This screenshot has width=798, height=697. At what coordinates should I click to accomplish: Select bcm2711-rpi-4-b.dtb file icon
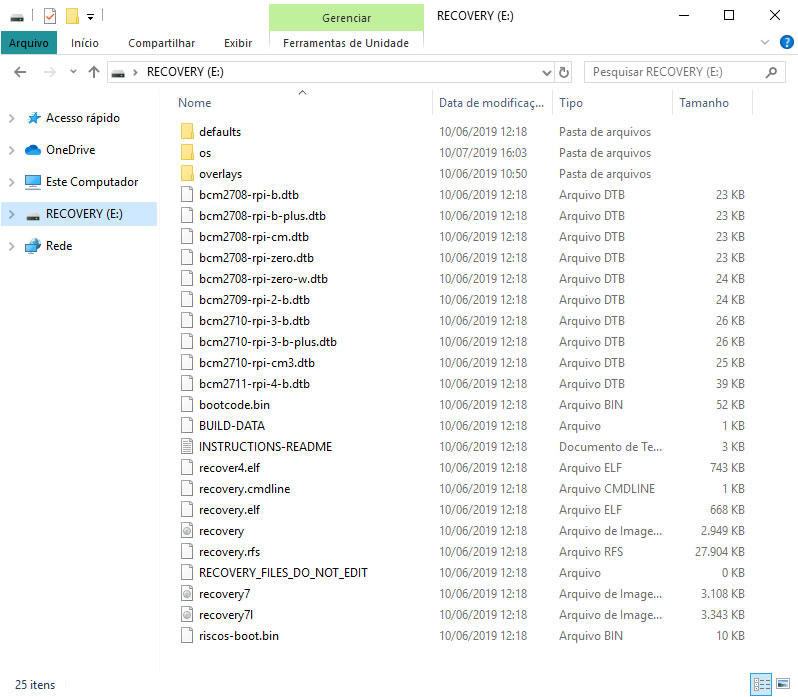[187, 383]
